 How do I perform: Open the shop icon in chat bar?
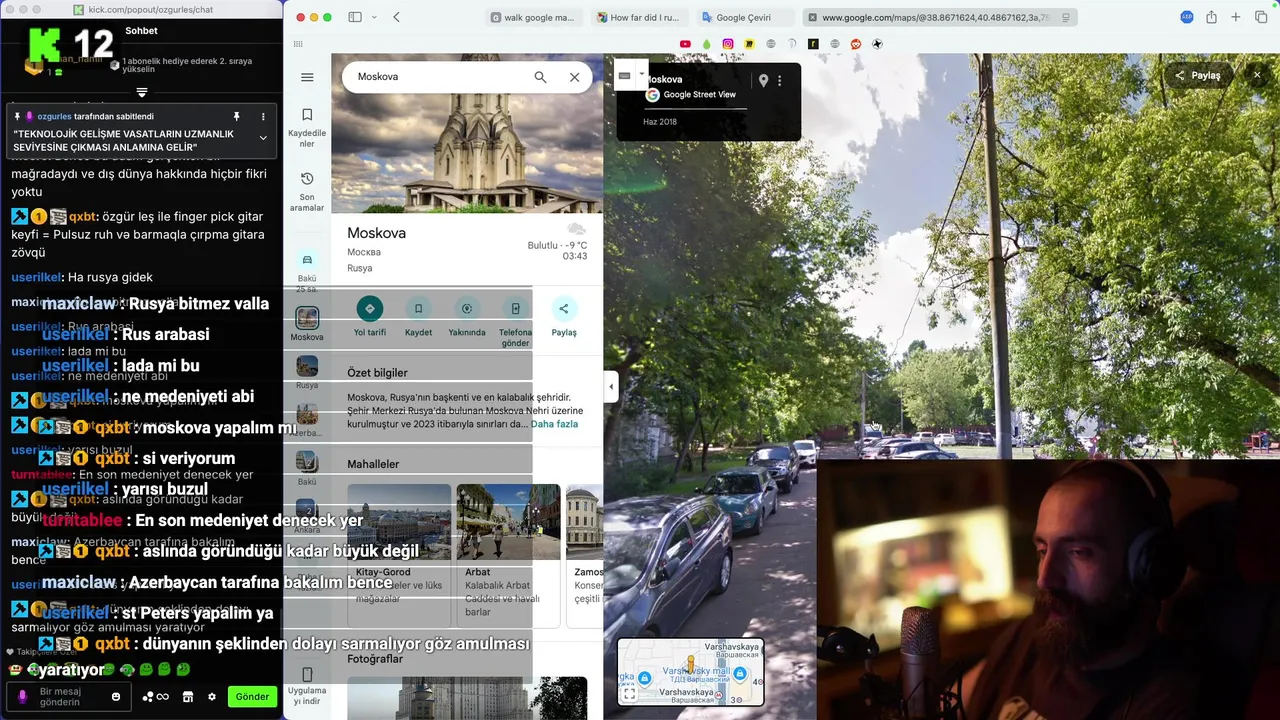(188, 697)
